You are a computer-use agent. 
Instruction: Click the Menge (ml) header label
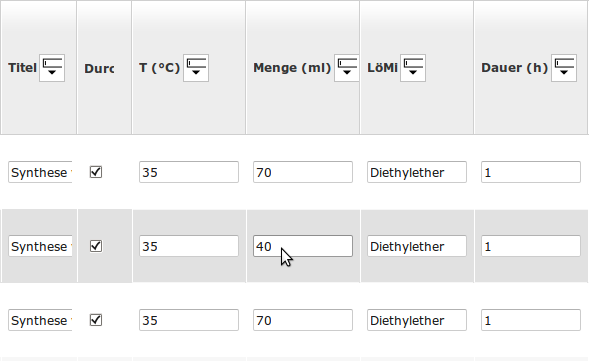292,68
